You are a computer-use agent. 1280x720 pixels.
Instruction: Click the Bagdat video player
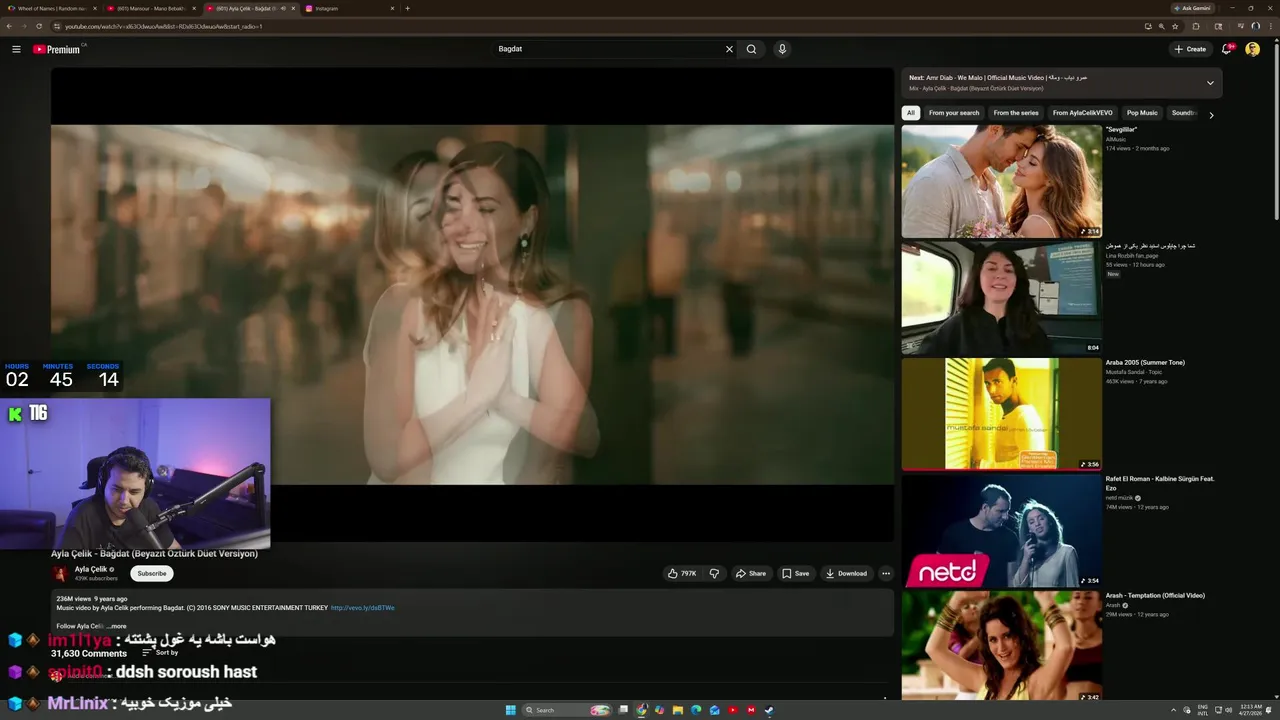[x=472, y=304]
